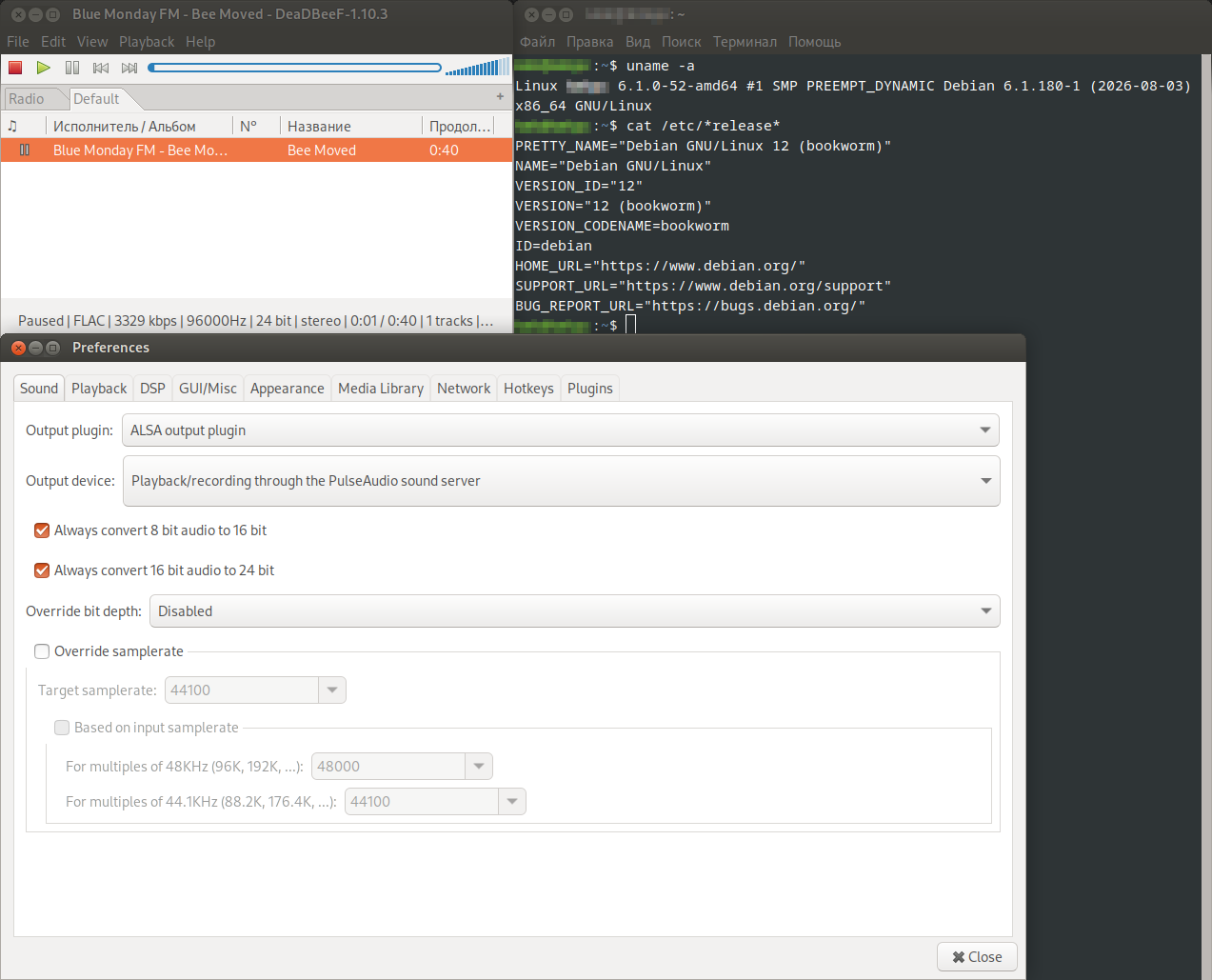The width and height of the screenshot is (1212, 980).
Task: Select the Blue Monday FM track row
Action: pos(256,150)
